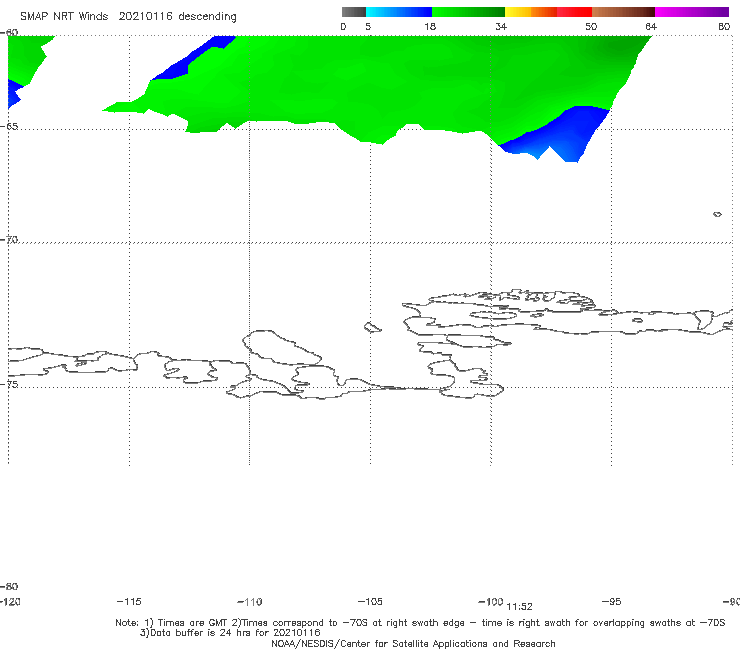Click the tiny island outline near -91 longitude
The width and height of the screenshot is (740, 650).
click(717, 214)
